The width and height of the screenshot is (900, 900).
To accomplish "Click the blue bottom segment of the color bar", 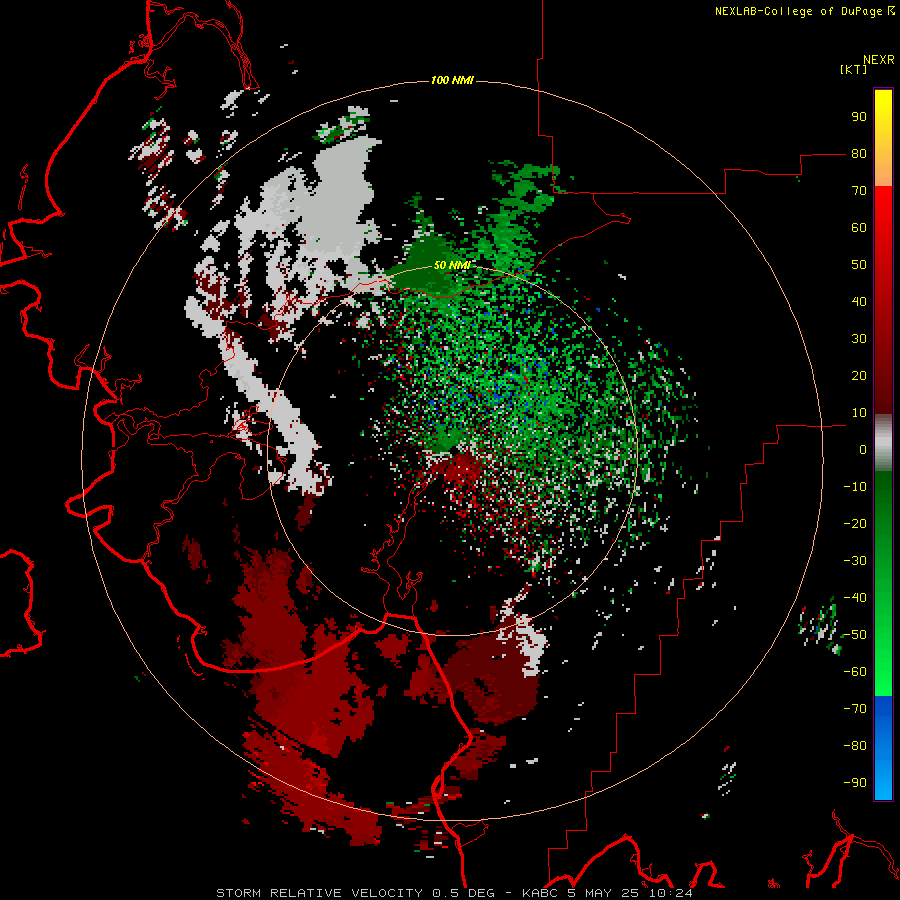I will coord(883,748).
